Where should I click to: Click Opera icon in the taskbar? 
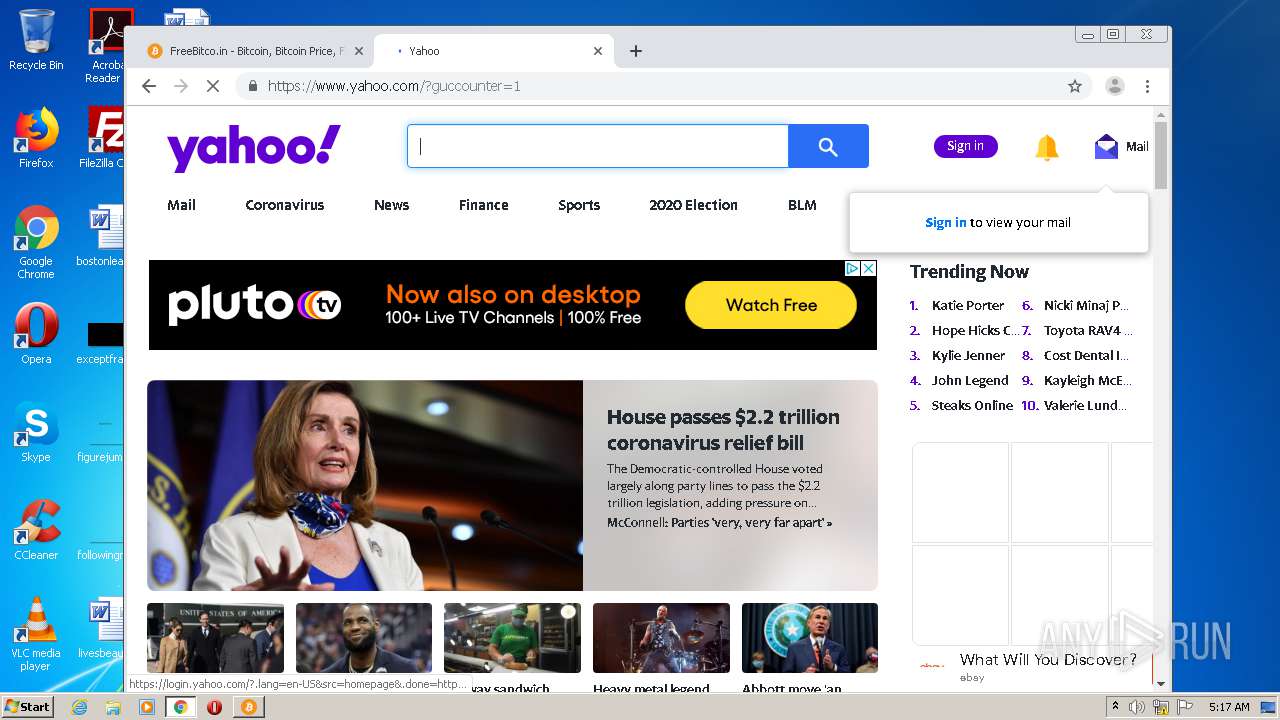point(214,707)
